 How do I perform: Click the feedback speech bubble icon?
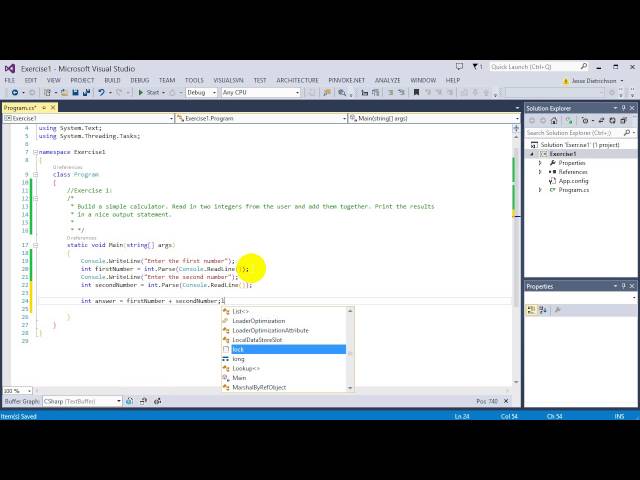(x=460, y=67)
